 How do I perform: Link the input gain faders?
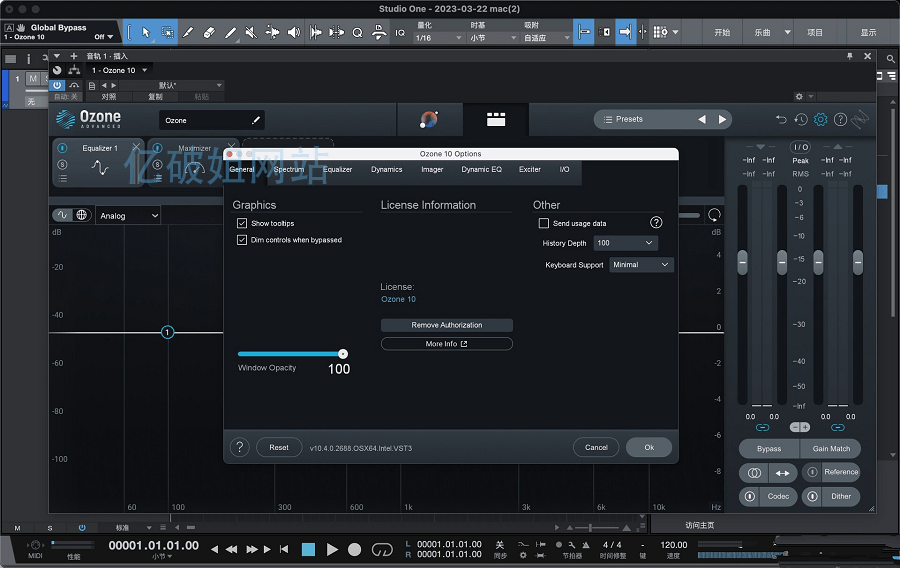coord(762,427)
